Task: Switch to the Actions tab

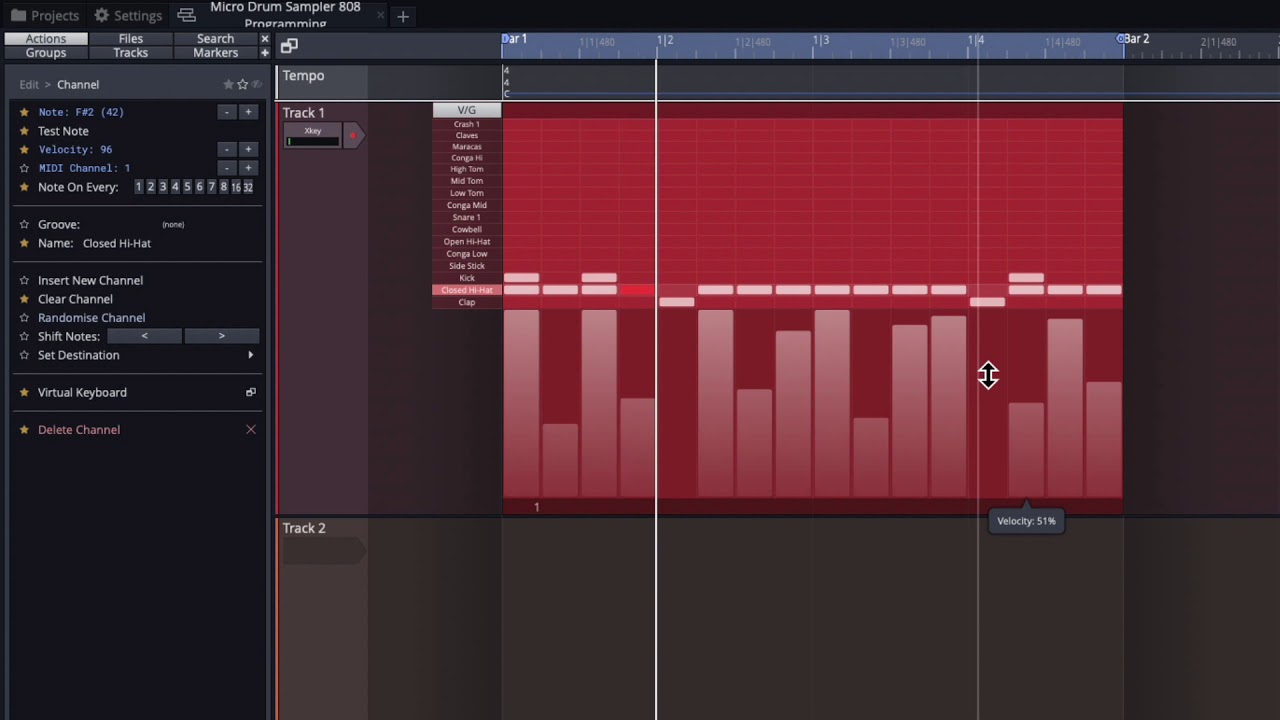Action: click(46, 39)
